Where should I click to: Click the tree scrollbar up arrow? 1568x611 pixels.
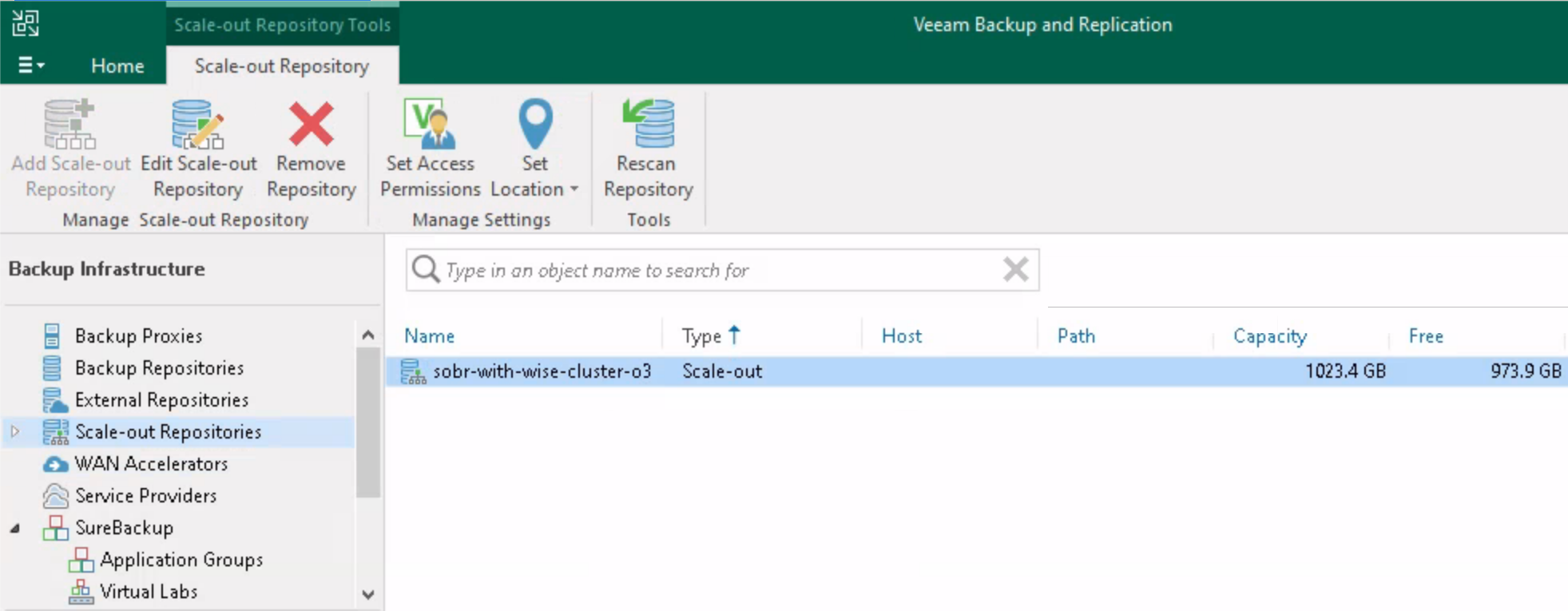[367, 335]
